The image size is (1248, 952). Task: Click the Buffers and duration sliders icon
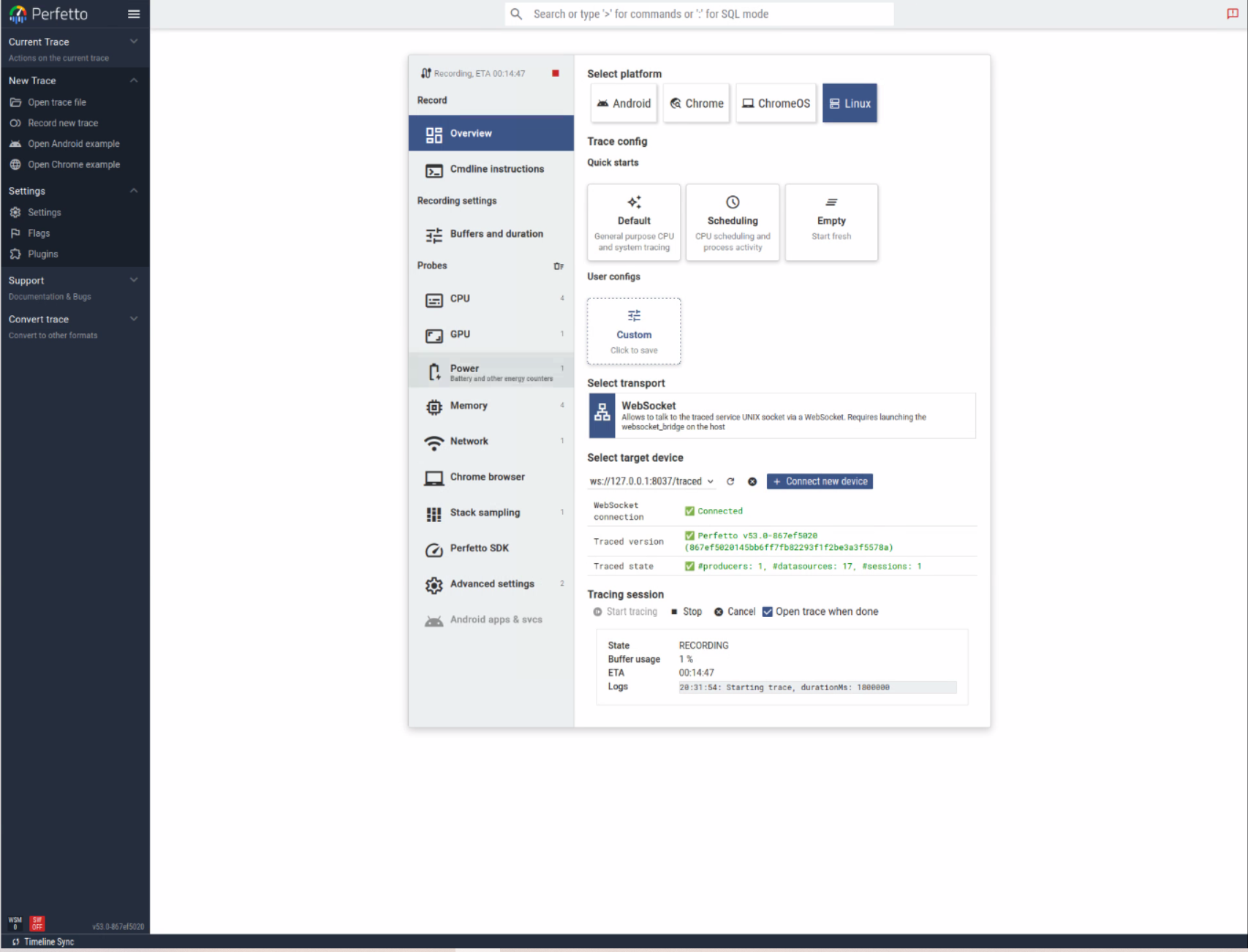click(x=434, y=235)
